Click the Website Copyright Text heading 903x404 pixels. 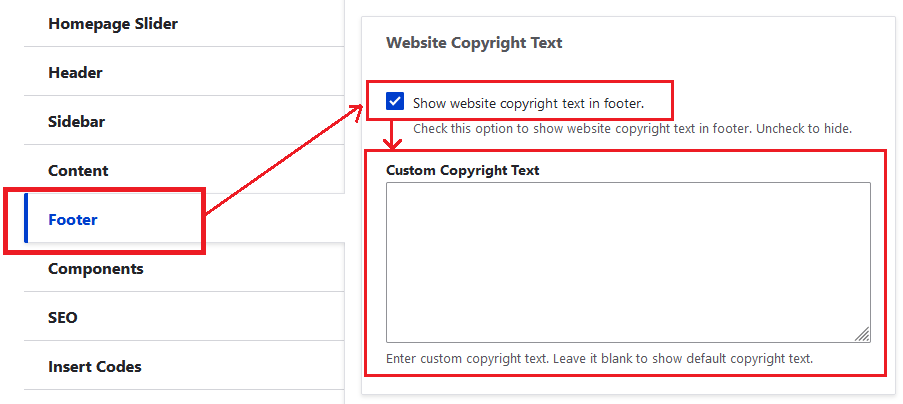point(474,43)
